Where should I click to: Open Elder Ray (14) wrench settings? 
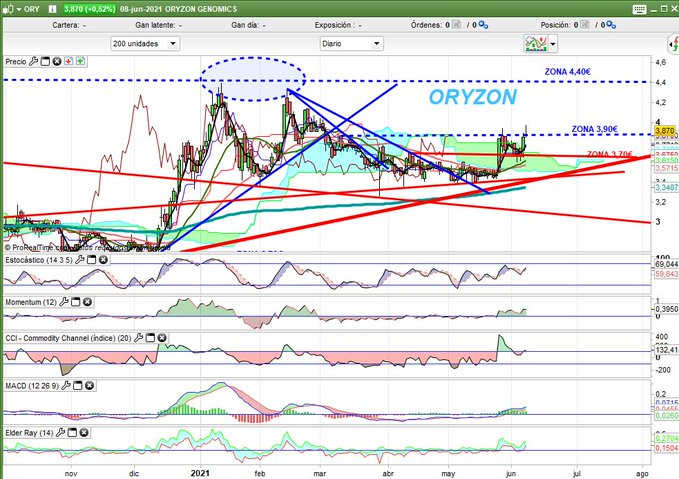[x=60, y=432]
